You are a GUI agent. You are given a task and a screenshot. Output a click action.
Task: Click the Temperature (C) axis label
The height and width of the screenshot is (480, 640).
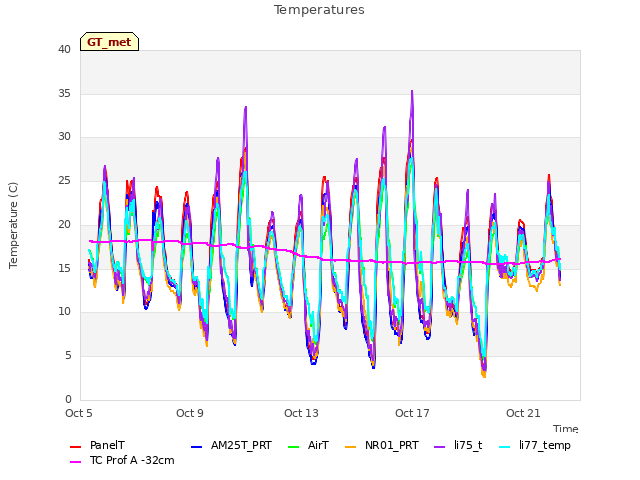tap(13, 225)
